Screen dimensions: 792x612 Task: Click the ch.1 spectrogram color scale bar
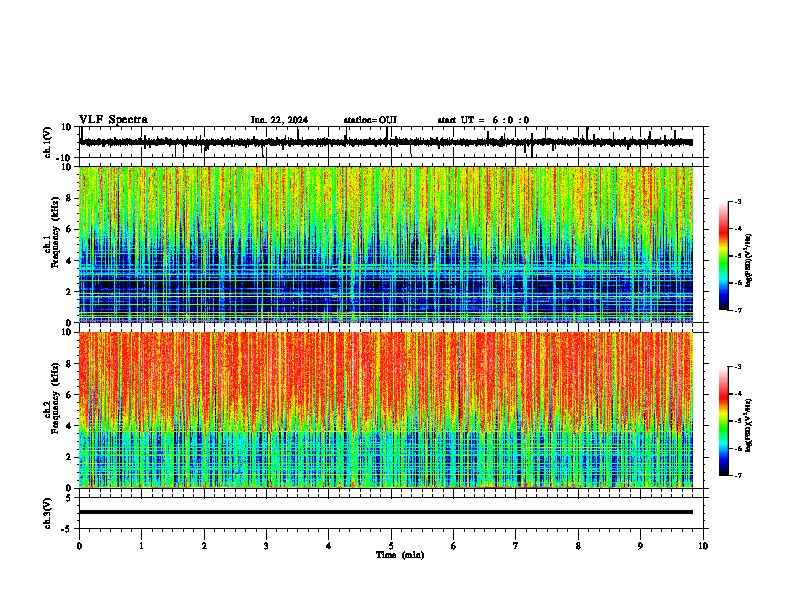point(724,256)
